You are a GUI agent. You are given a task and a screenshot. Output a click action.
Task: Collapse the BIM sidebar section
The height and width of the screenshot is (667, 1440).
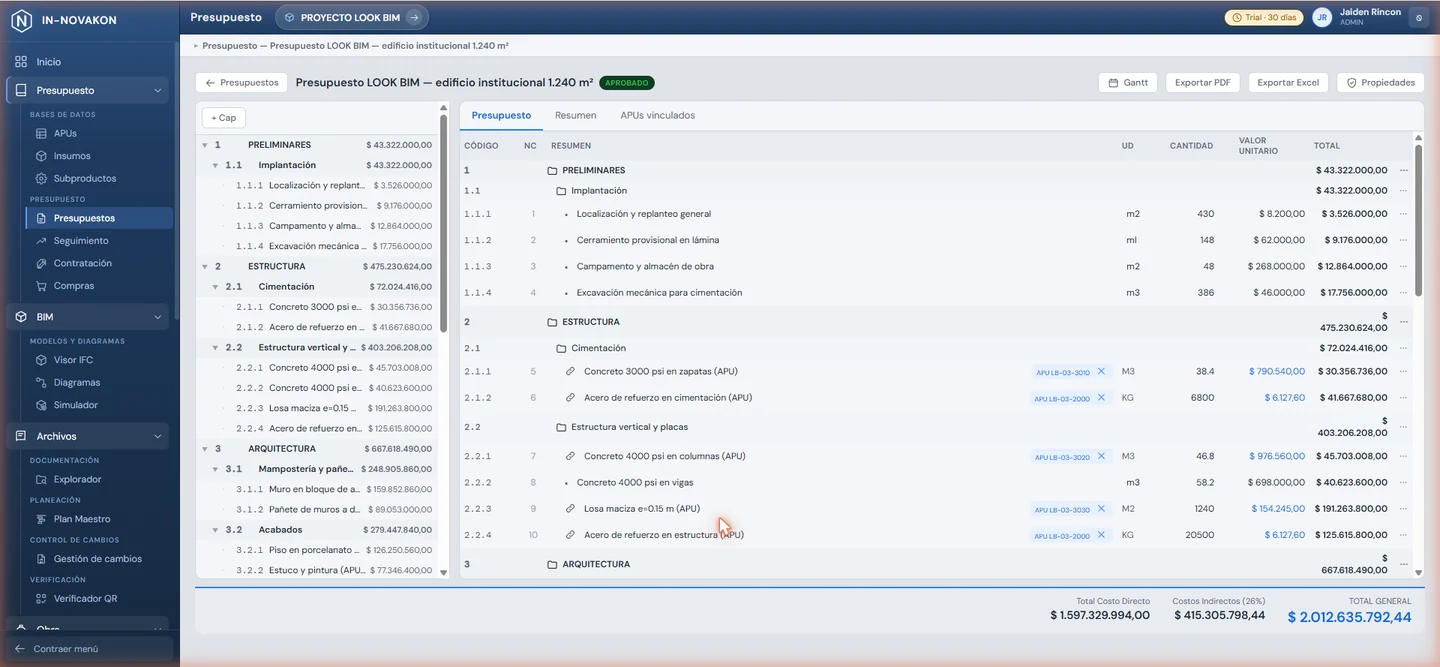[x=157, y=317]
